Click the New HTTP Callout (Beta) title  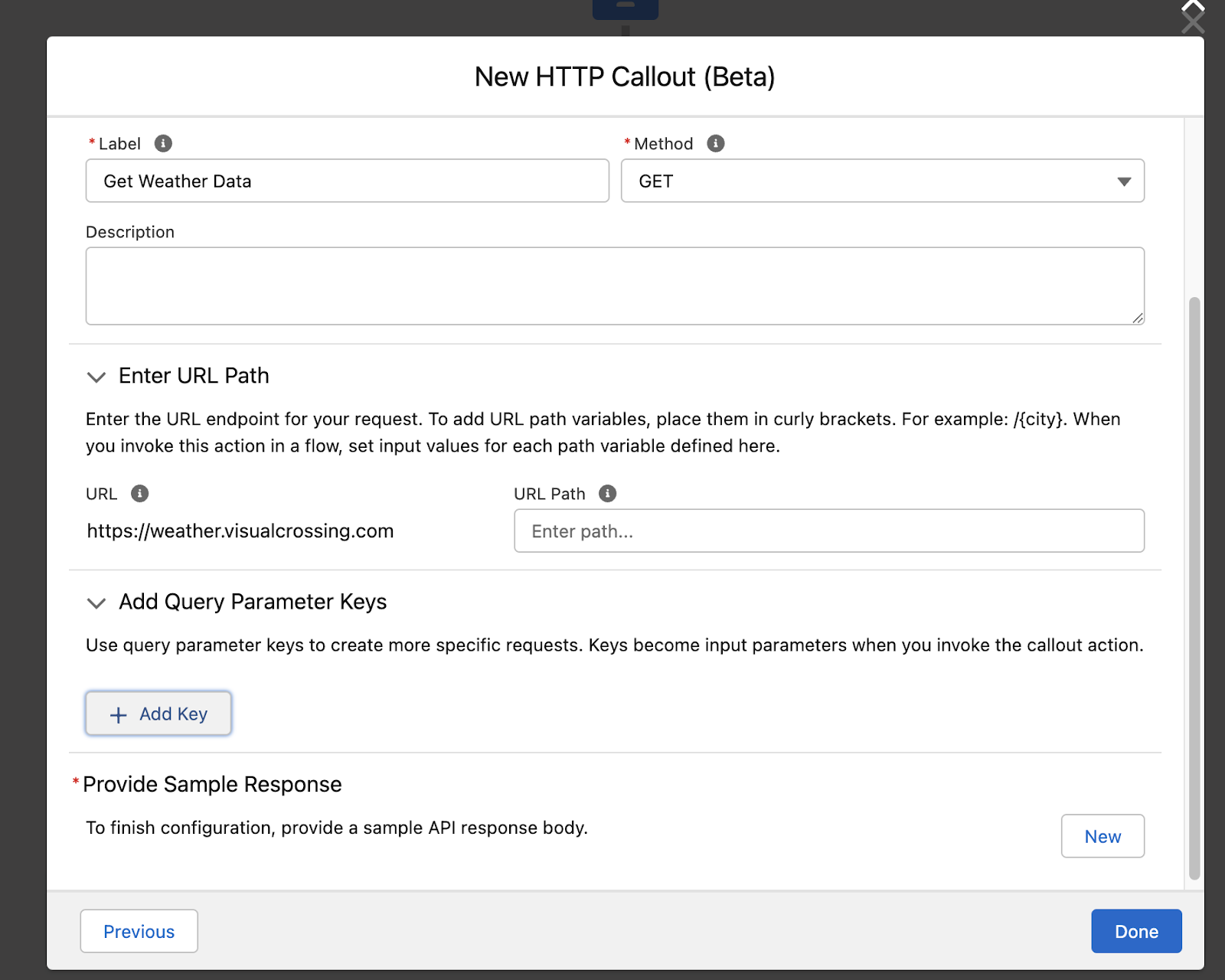(625, 77)
